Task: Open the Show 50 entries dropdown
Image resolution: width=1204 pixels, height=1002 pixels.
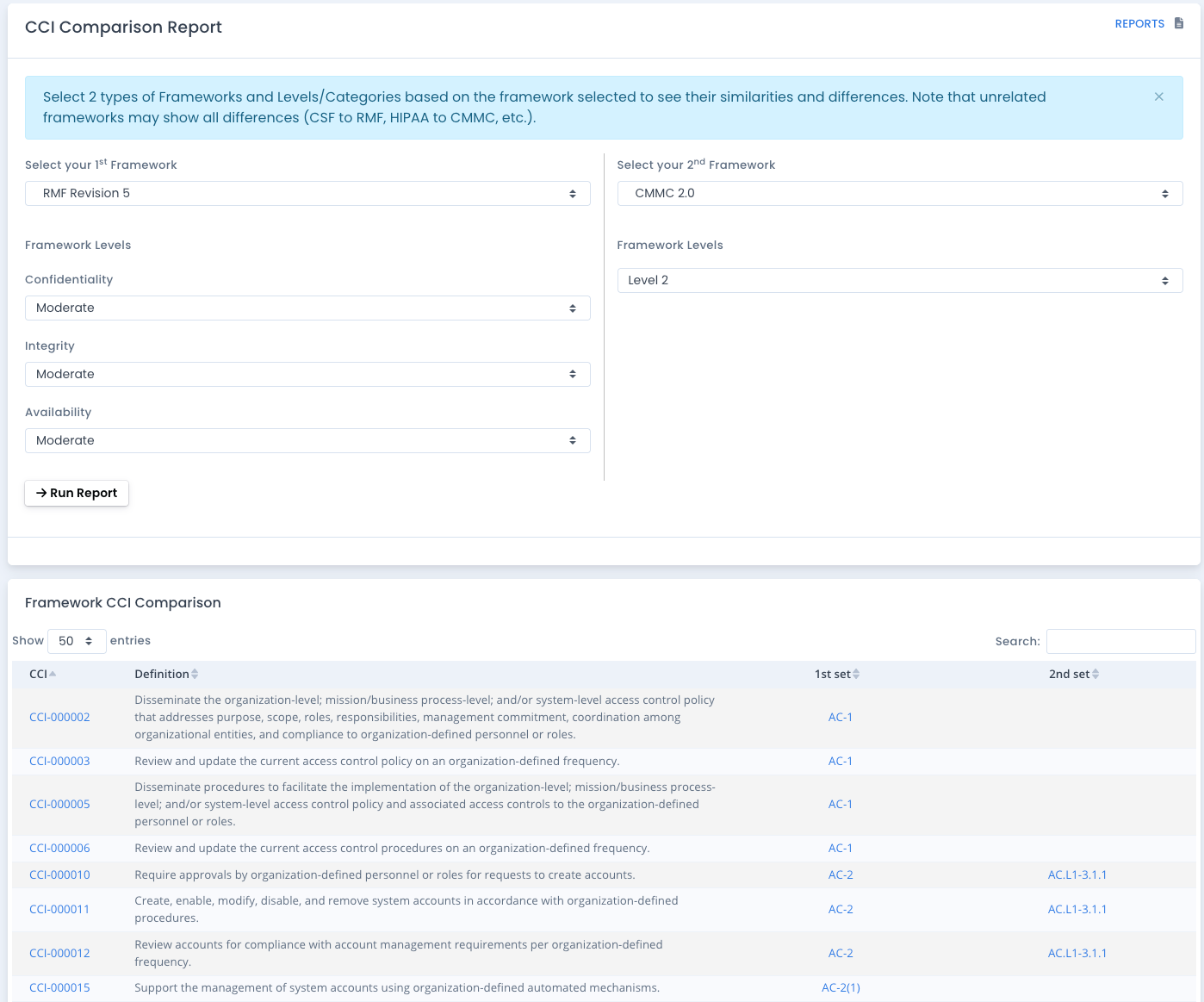Action: coord(76,641)
